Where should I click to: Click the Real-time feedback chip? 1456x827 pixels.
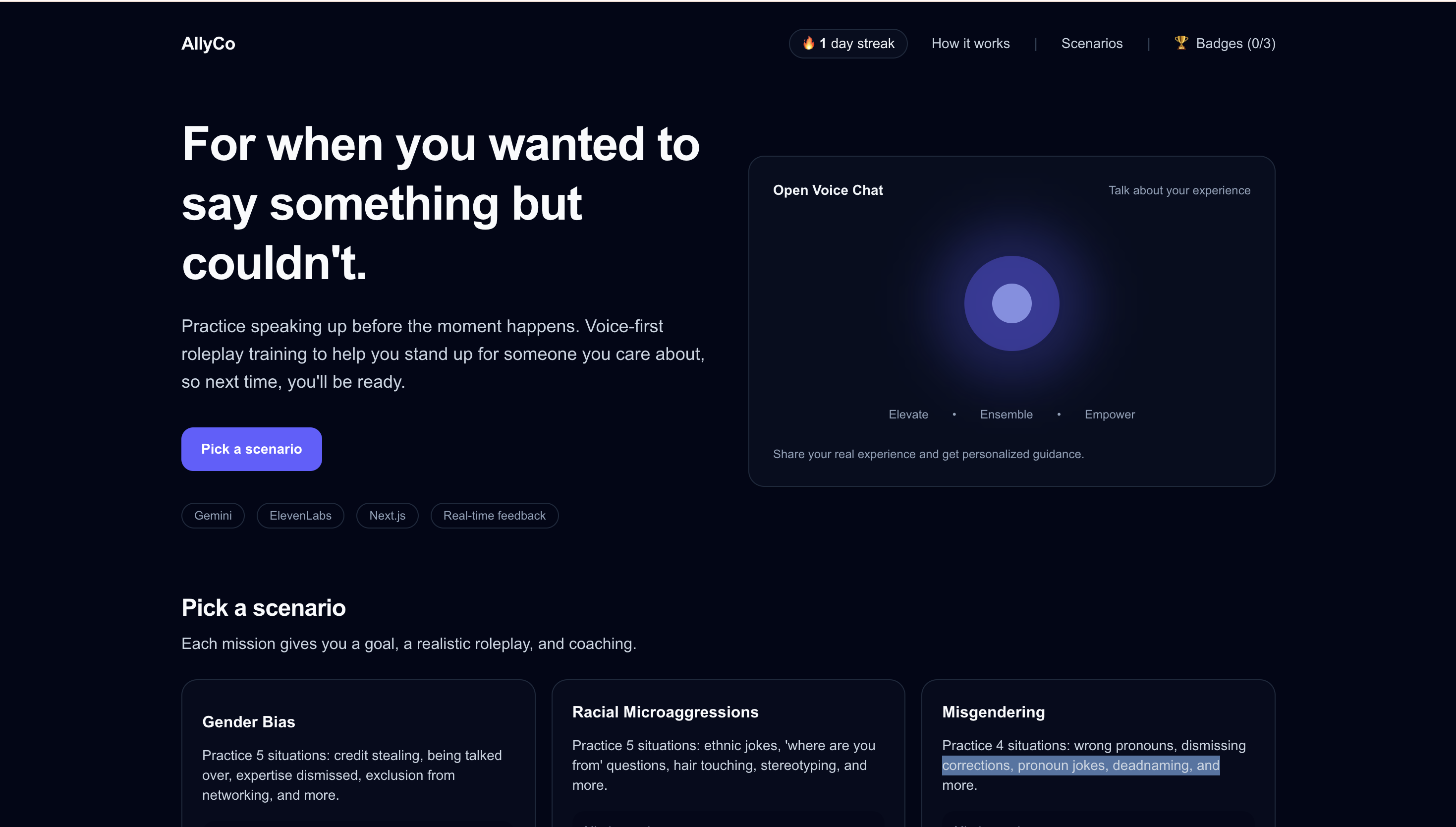(494, 515)
